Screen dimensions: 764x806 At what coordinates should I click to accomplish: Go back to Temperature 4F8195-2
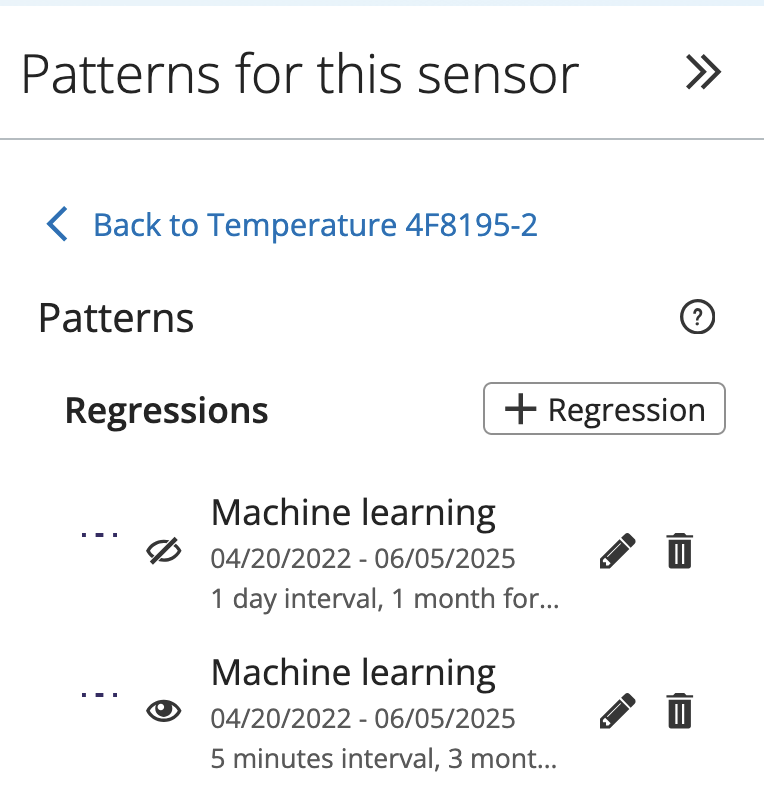click(315, 225)
